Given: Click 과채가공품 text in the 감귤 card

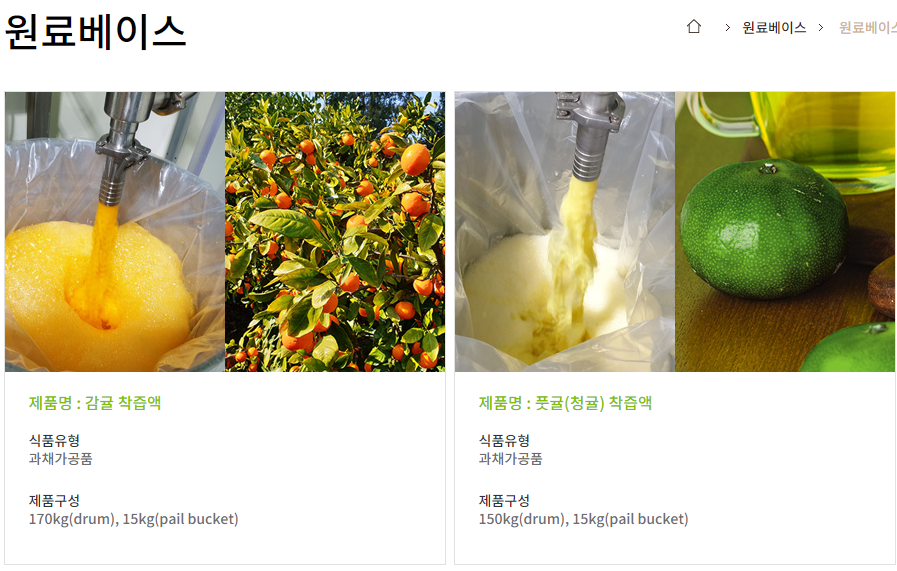Looking at the screenshot, I should 61,459.
